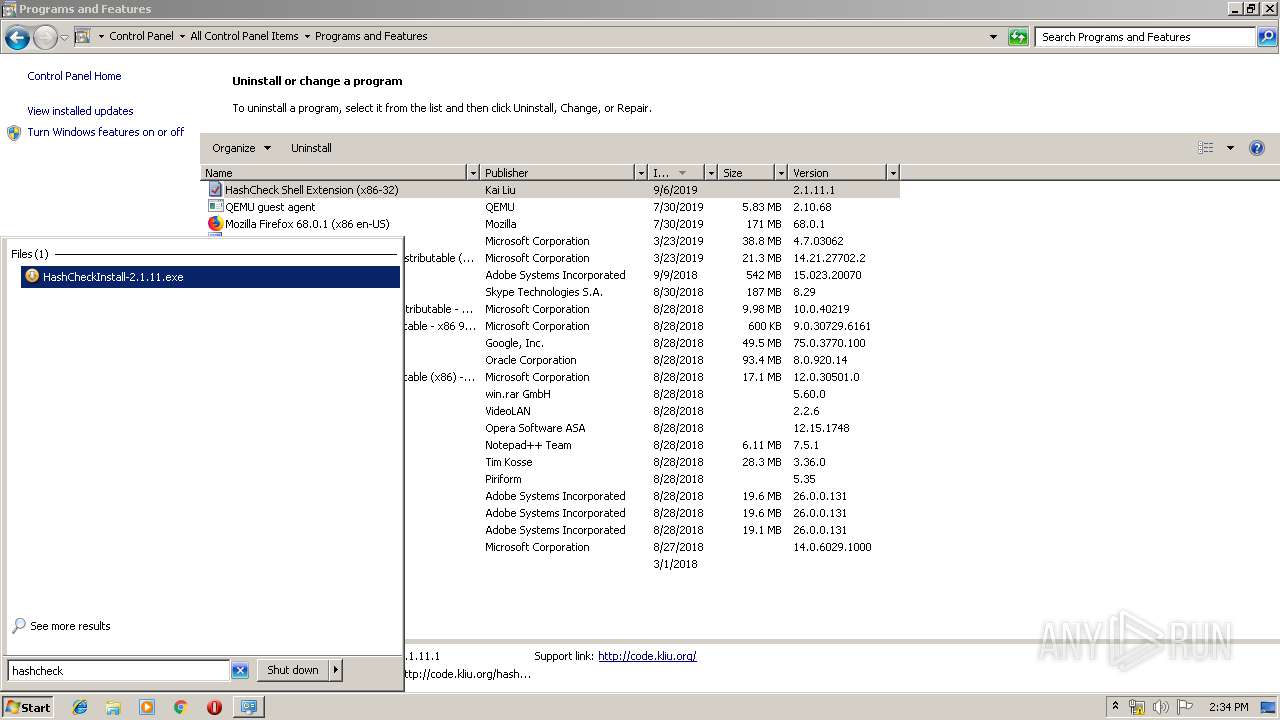Click the Change your view icon
The height and width of the screenshot is (720, 1280).
coord(1205,148)
